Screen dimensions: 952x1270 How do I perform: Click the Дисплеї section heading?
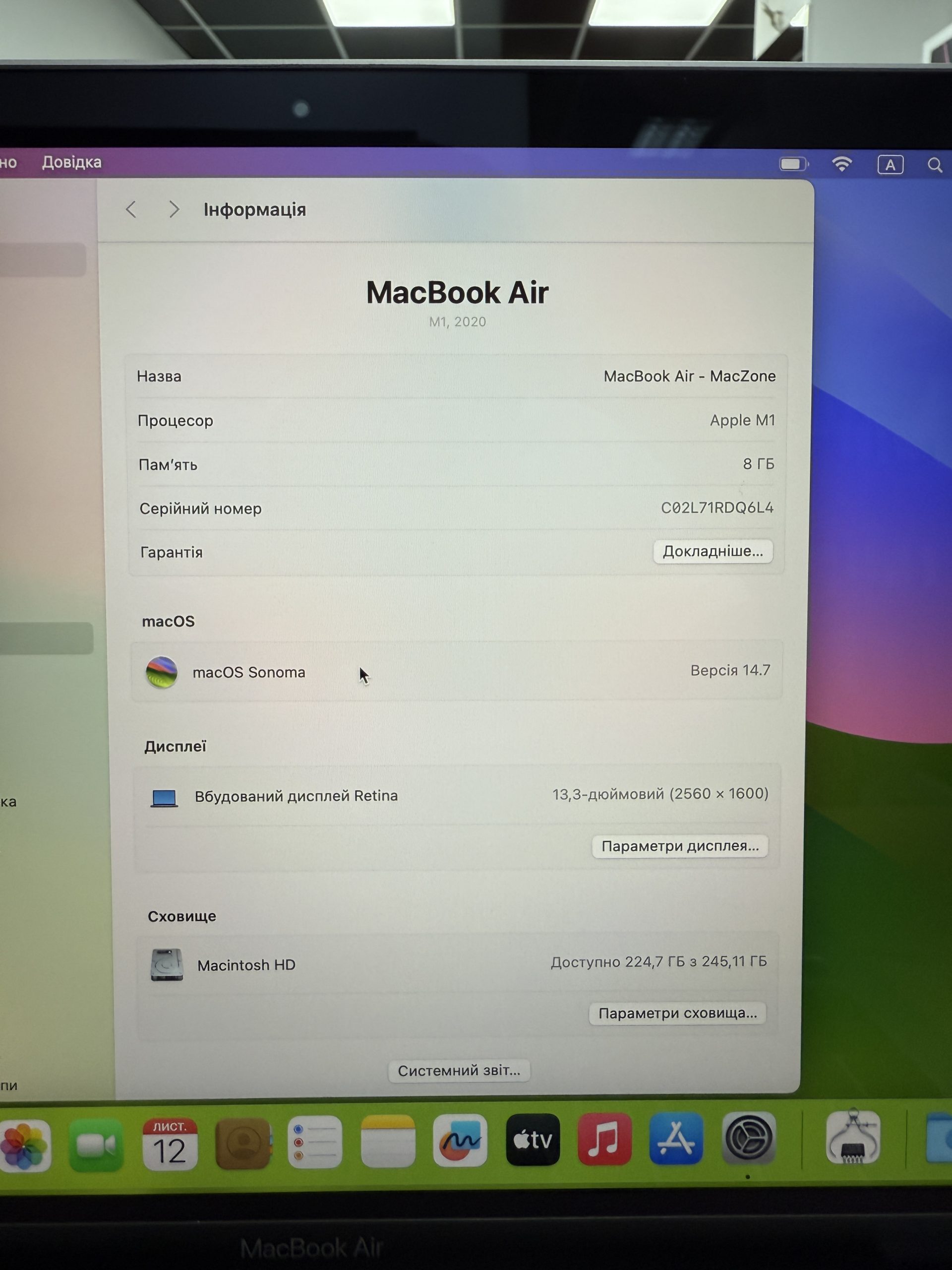(x=175, y=746)
